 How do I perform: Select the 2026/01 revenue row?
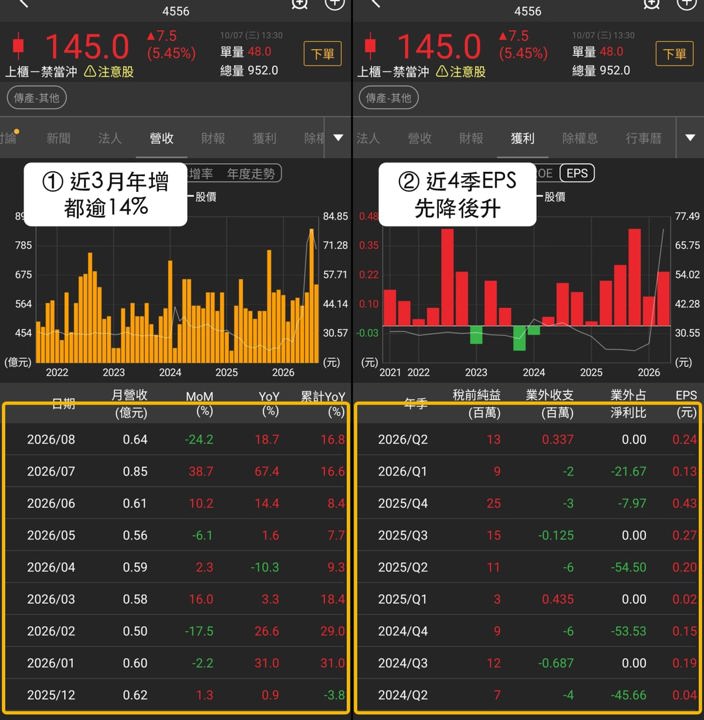176,663
